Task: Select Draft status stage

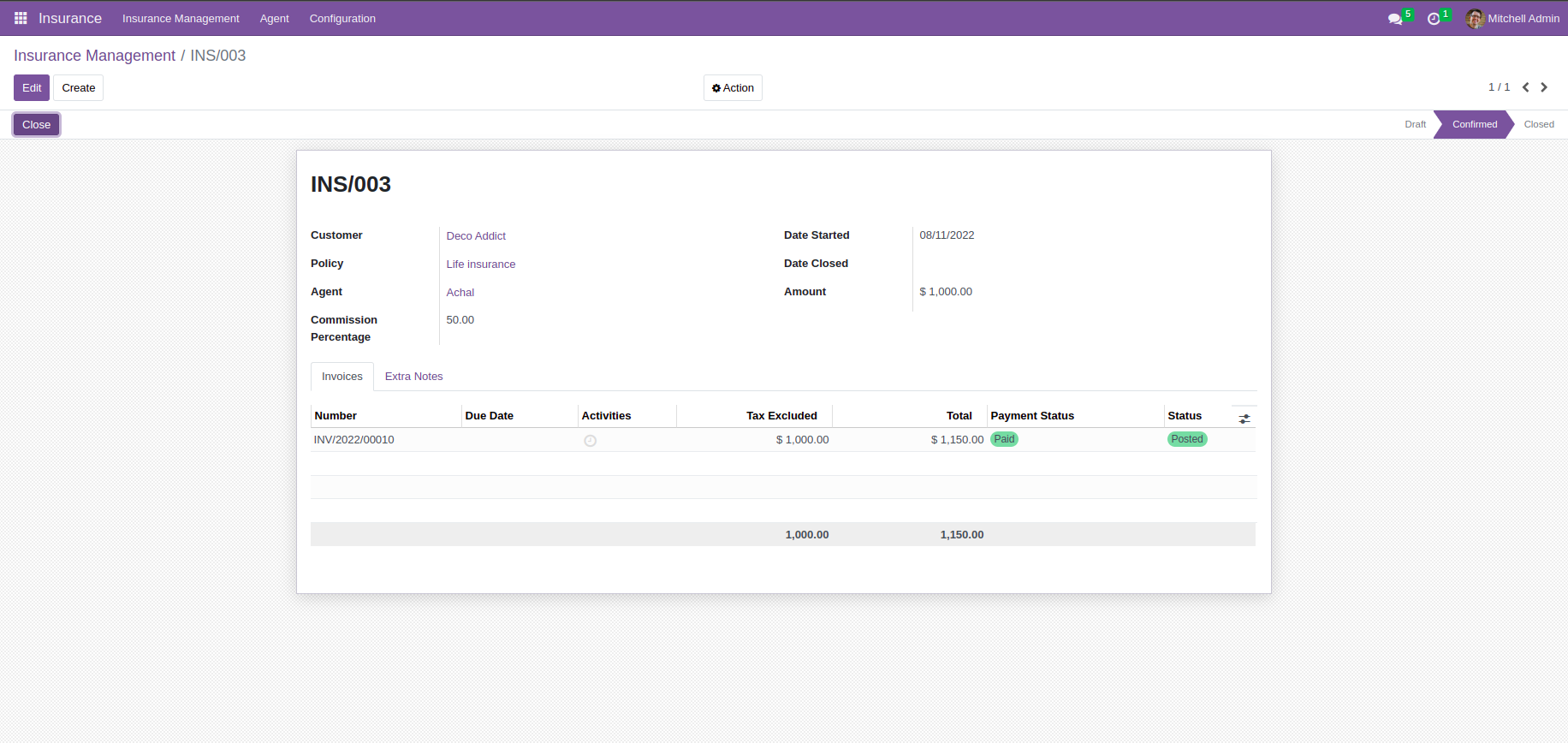Action: (1415, 124)
